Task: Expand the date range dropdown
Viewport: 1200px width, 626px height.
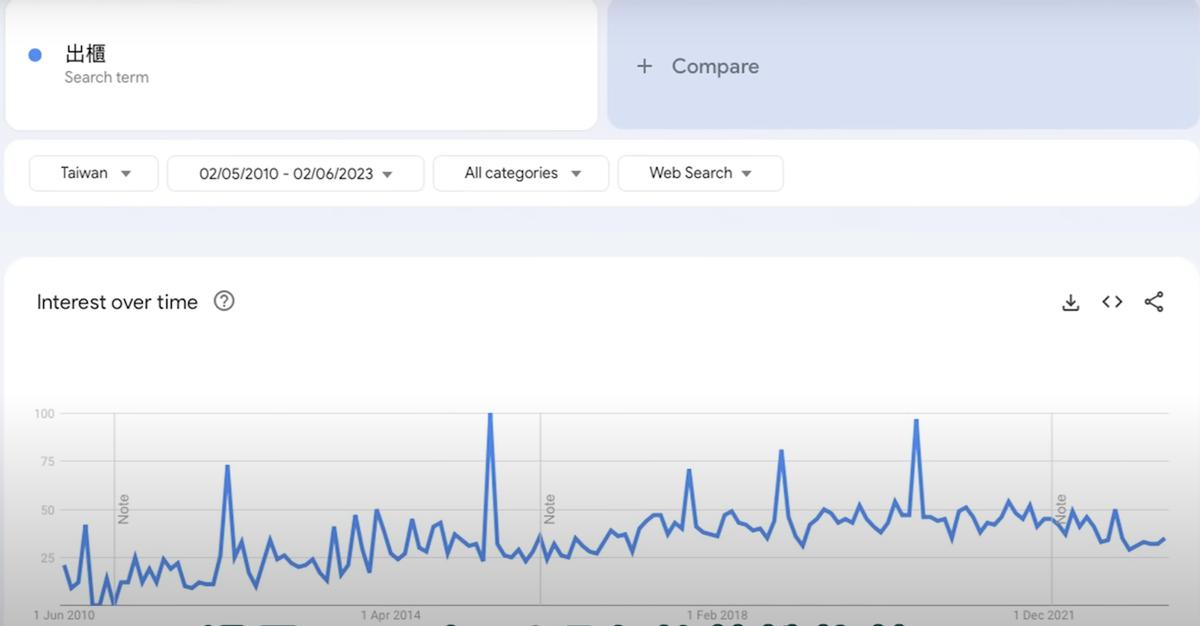Action: pyautogui.click(x=295, y=173)
